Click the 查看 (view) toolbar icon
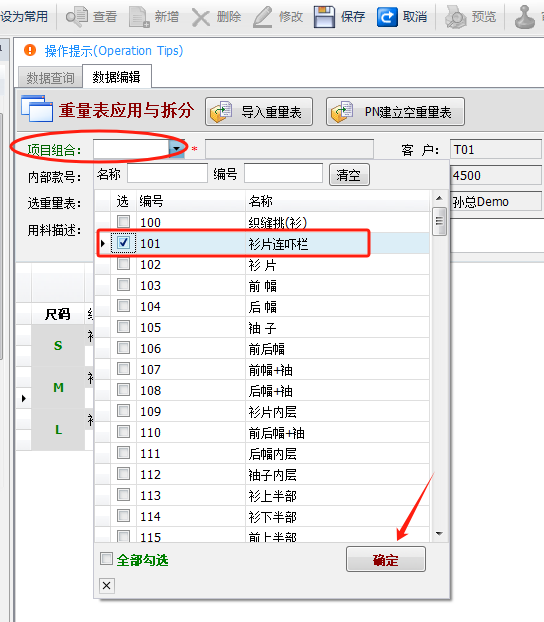This screenshot has height=622, width=544. tap(77, 17)
